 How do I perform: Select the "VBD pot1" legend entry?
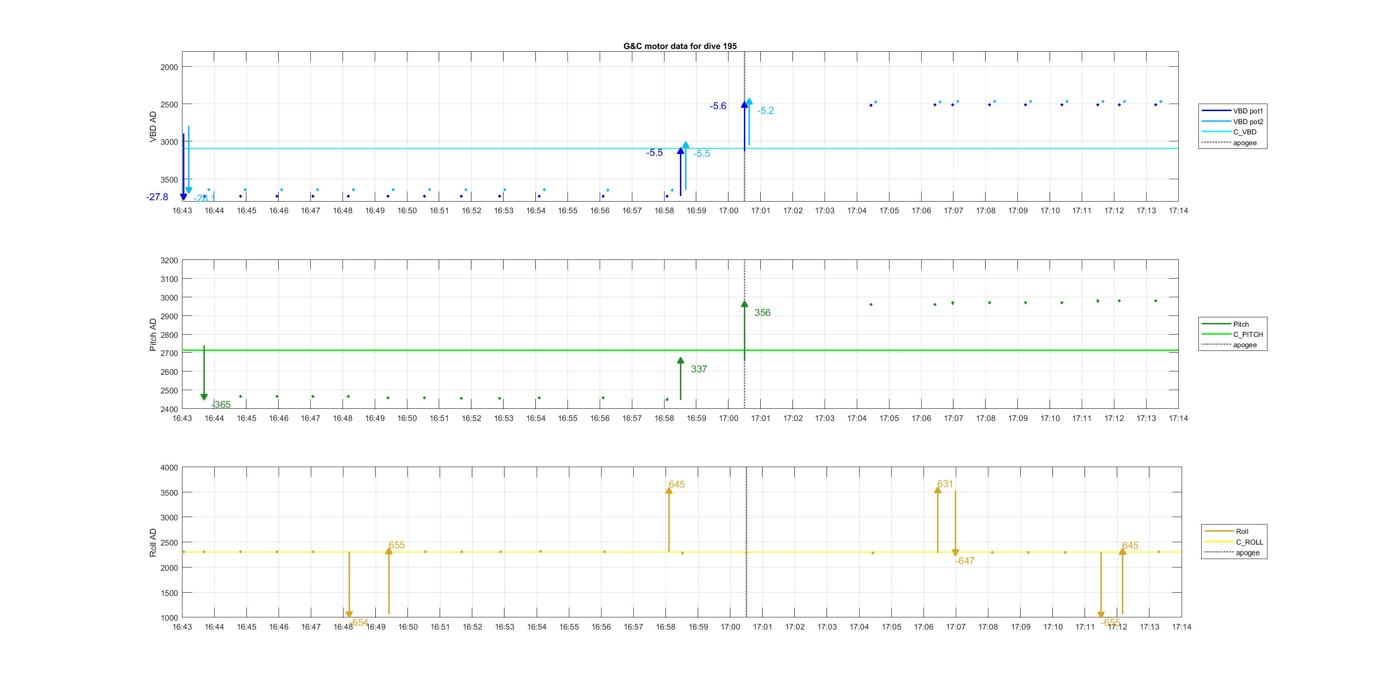click(x=1232, y=111)
